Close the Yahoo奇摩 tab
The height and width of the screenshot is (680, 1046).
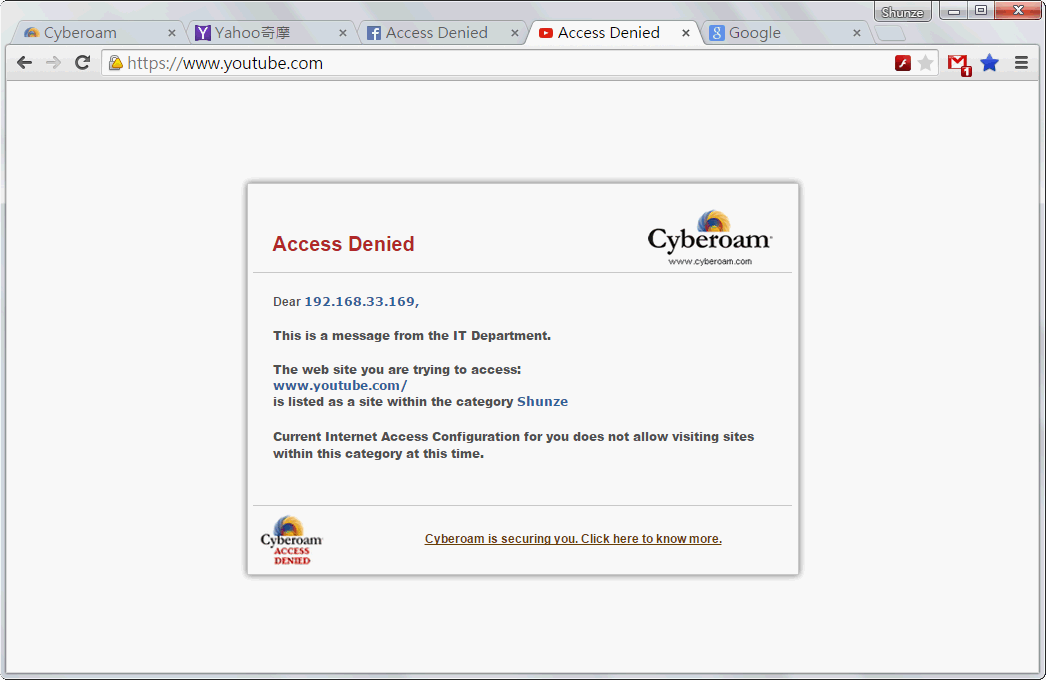tap(343, 33)
